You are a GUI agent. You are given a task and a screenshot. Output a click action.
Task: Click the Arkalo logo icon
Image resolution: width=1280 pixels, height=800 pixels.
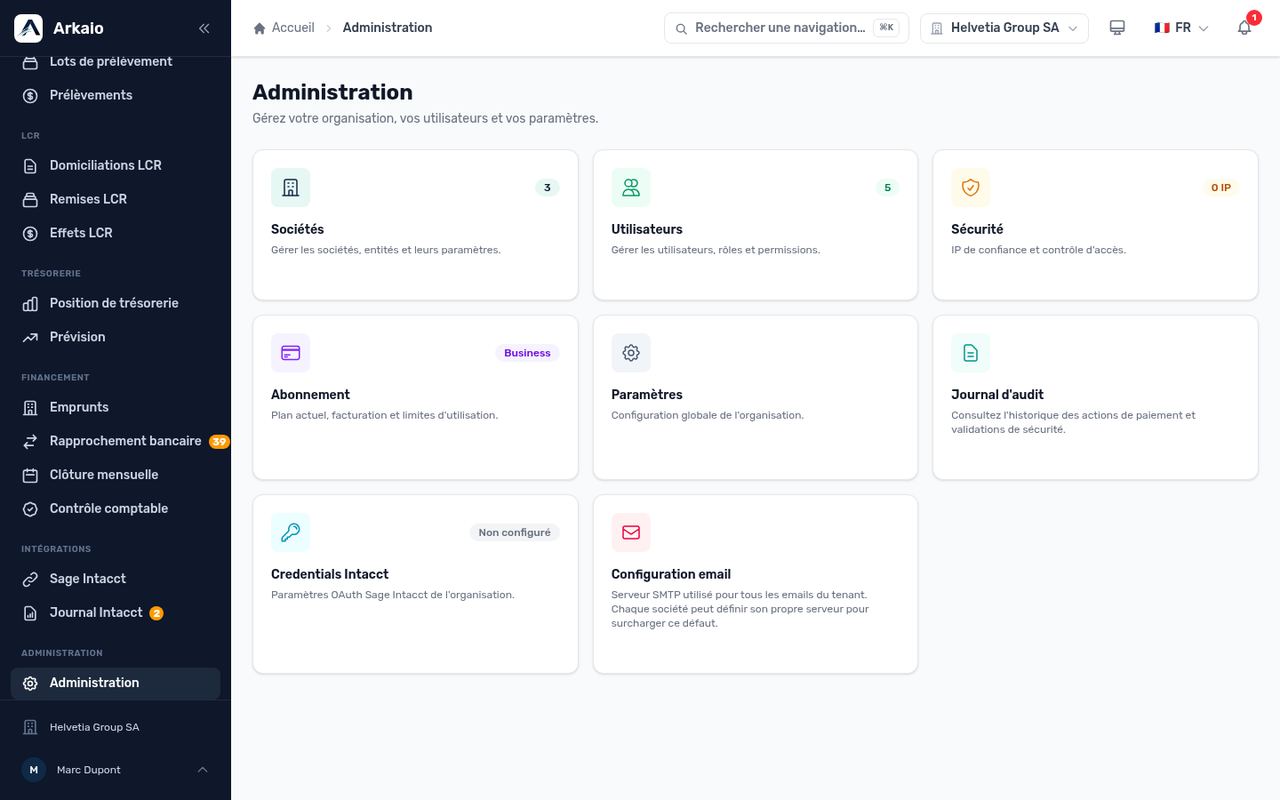point(28,28)
